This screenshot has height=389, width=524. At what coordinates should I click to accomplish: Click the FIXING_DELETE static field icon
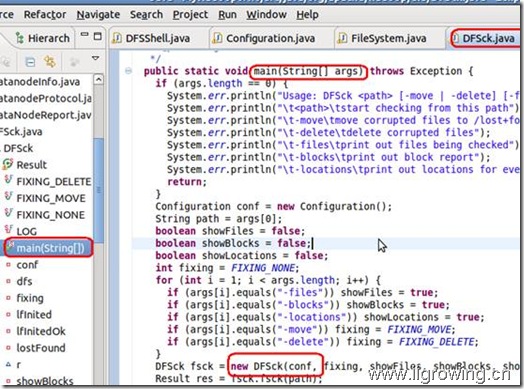tap(8, 180)
